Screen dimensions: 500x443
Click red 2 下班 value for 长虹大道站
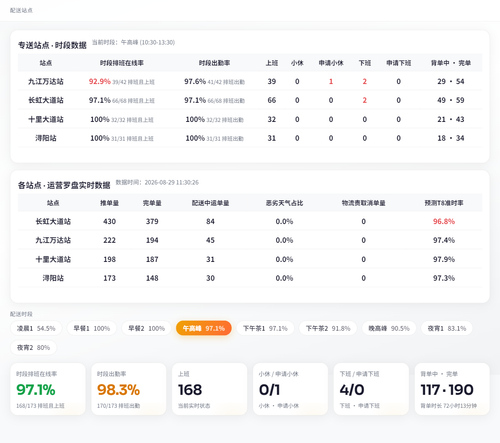click(x=365, y=100)
